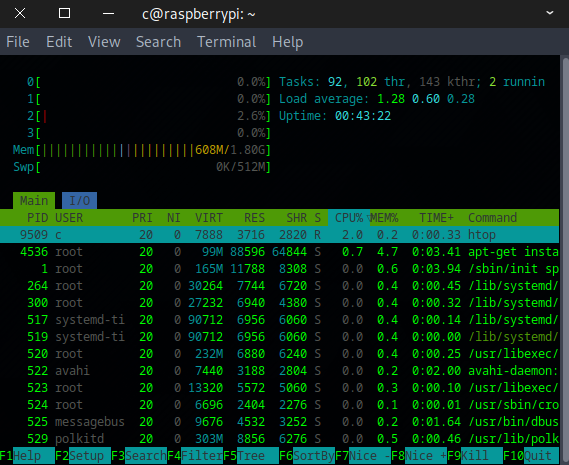Screen dimensions: 569x465
Task: Sort by the MEM% column header
Action: (384, 217)
